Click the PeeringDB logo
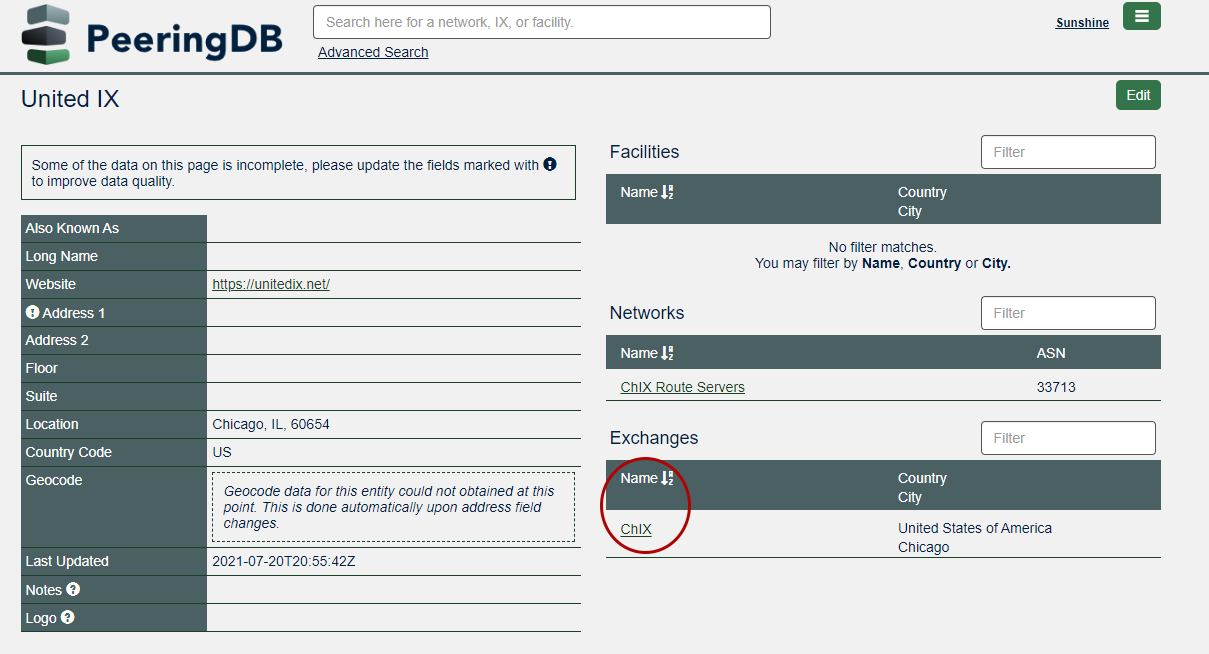The image size is (1209, 654). coord(152,36)
